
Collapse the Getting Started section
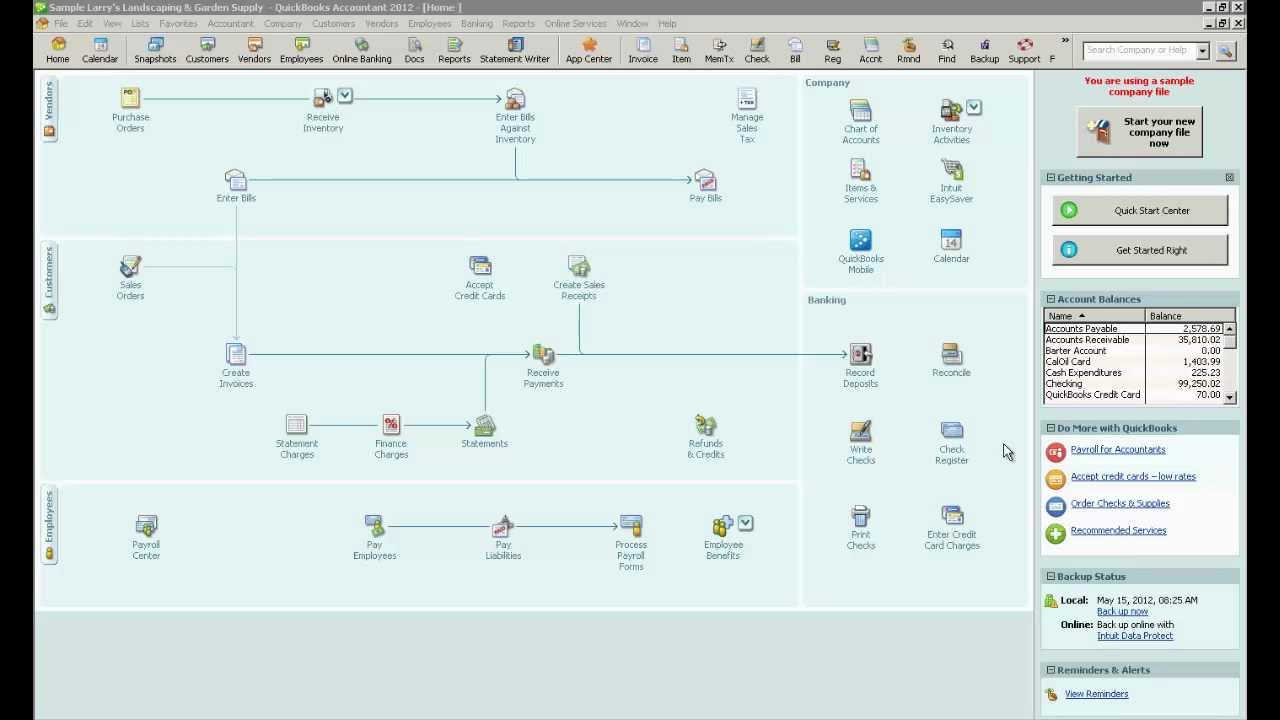(x=1050, y=178)
